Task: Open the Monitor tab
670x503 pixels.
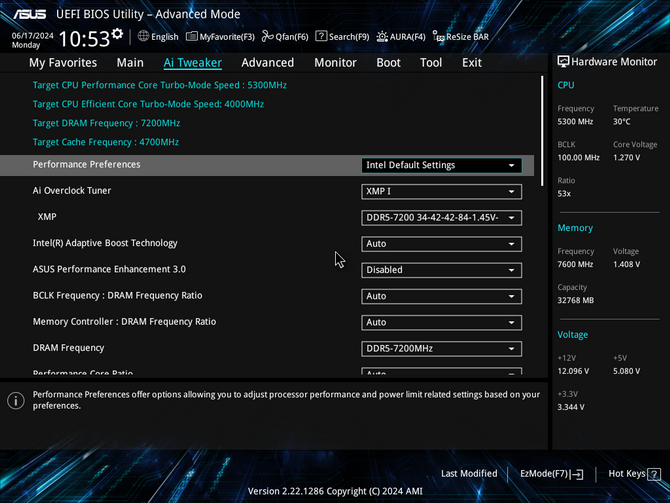Action: pos(335,63)
